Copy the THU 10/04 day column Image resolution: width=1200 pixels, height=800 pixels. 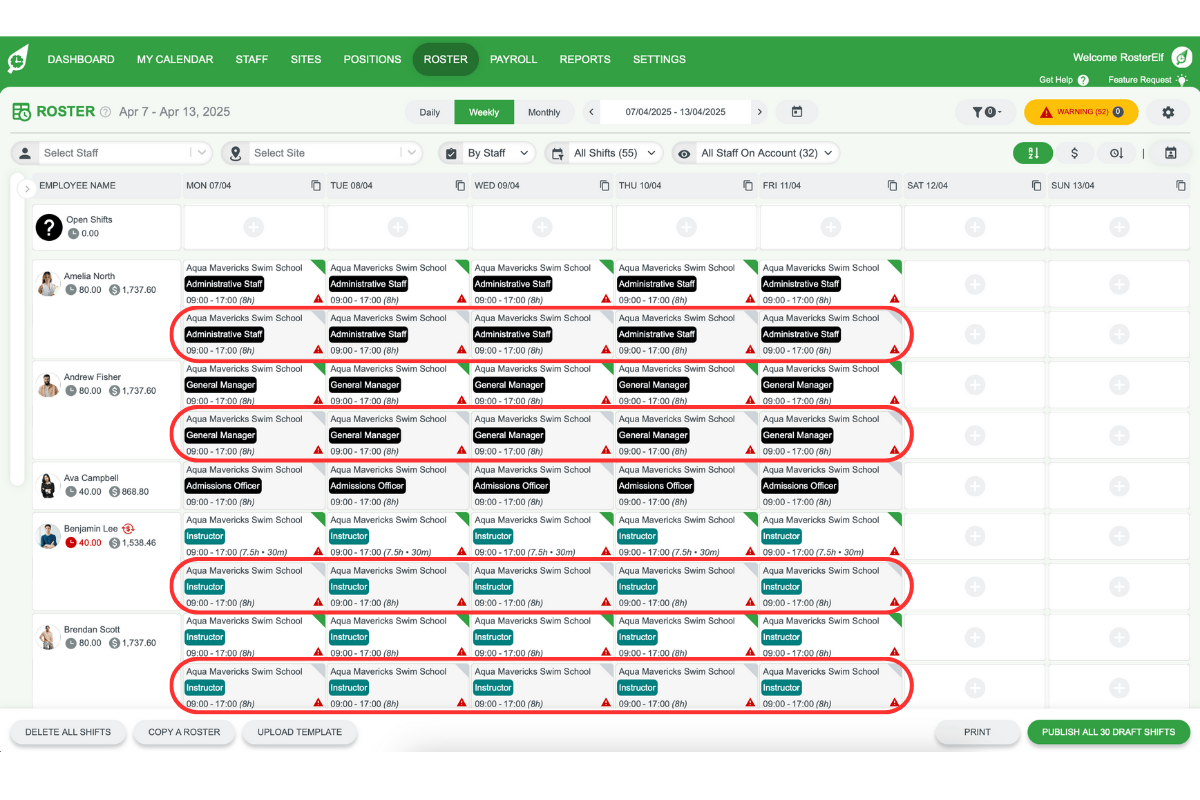tap(748, 186)
